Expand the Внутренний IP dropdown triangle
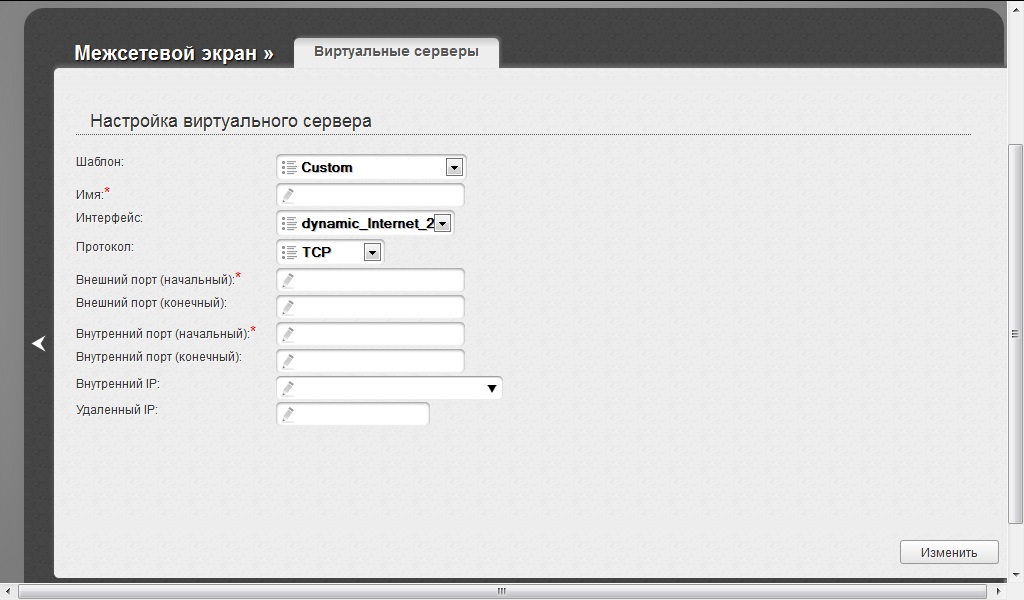 [x=491, y=388]
